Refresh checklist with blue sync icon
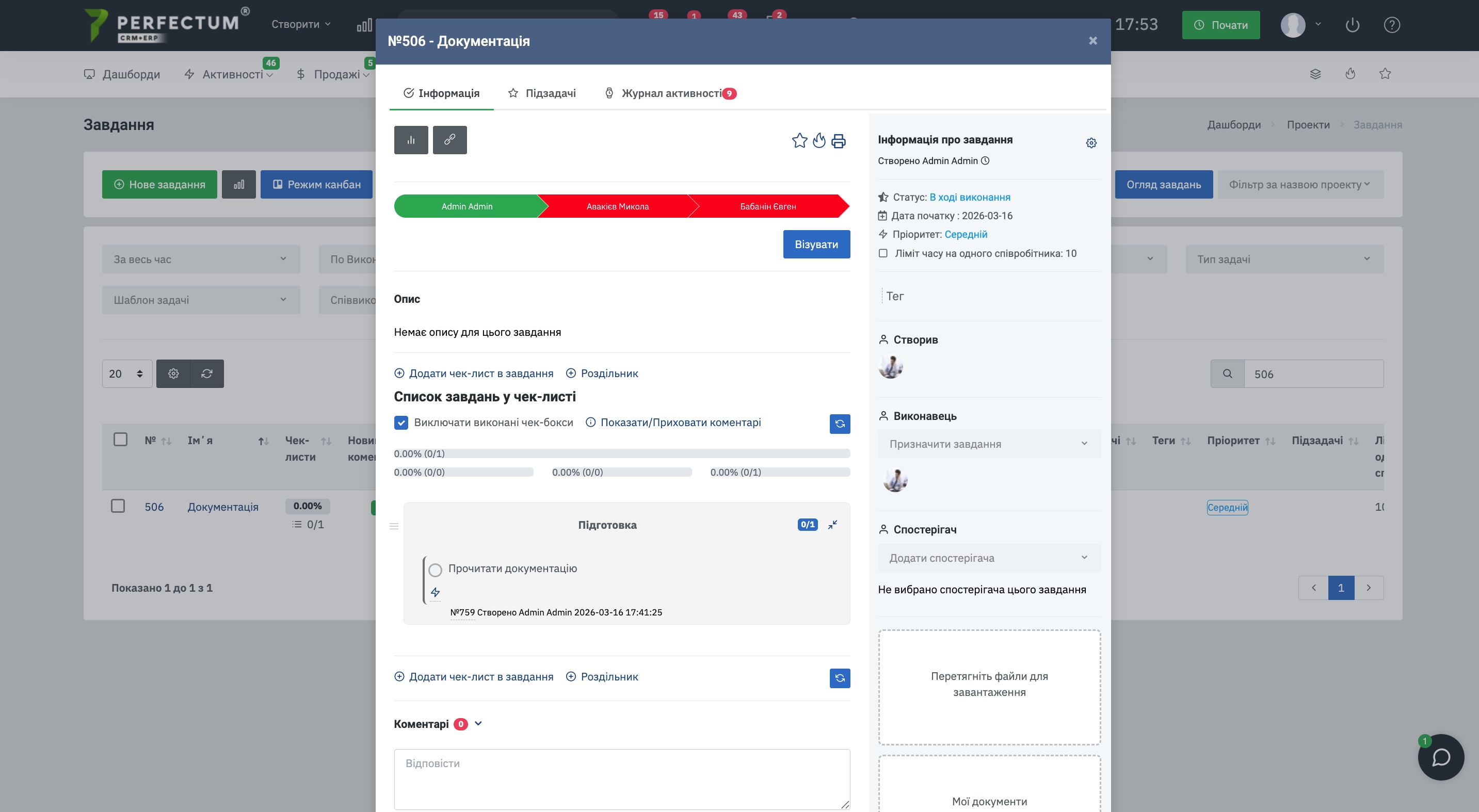The image size is (1479, 812). tap(840, 424)
